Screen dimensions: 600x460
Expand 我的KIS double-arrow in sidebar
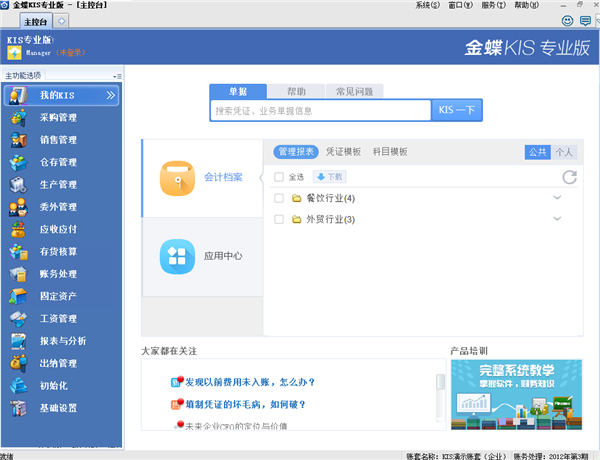pyautogui.click(x=111, y=96)
